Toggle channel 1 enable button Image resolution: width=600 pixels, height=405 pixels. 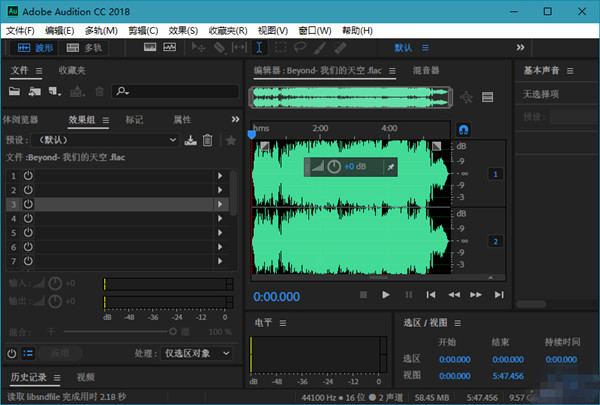[494, 174]
